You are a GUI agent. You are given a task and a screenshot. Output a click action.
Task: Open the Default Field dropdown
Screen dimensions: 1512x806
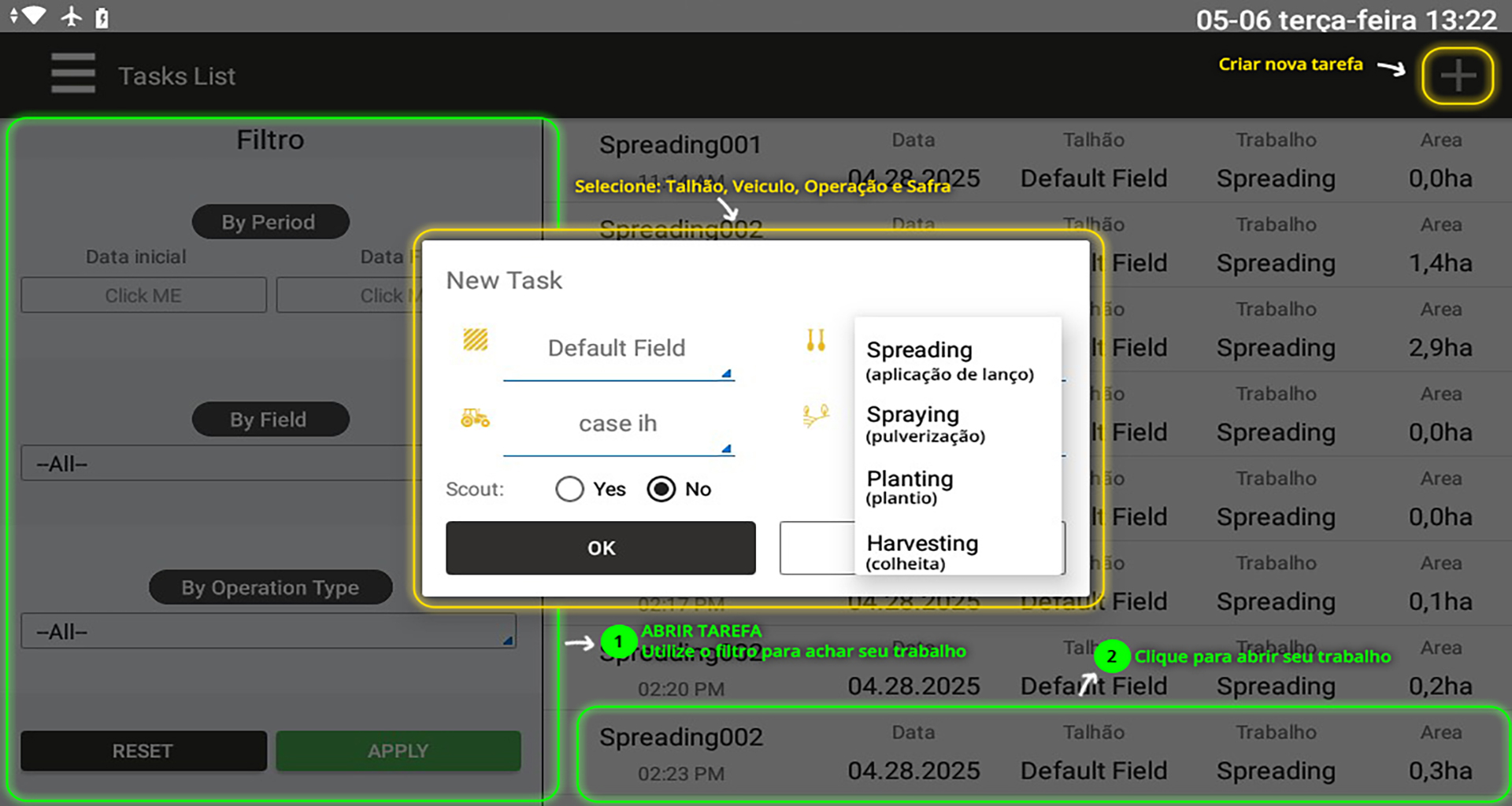tap(618, 349)
